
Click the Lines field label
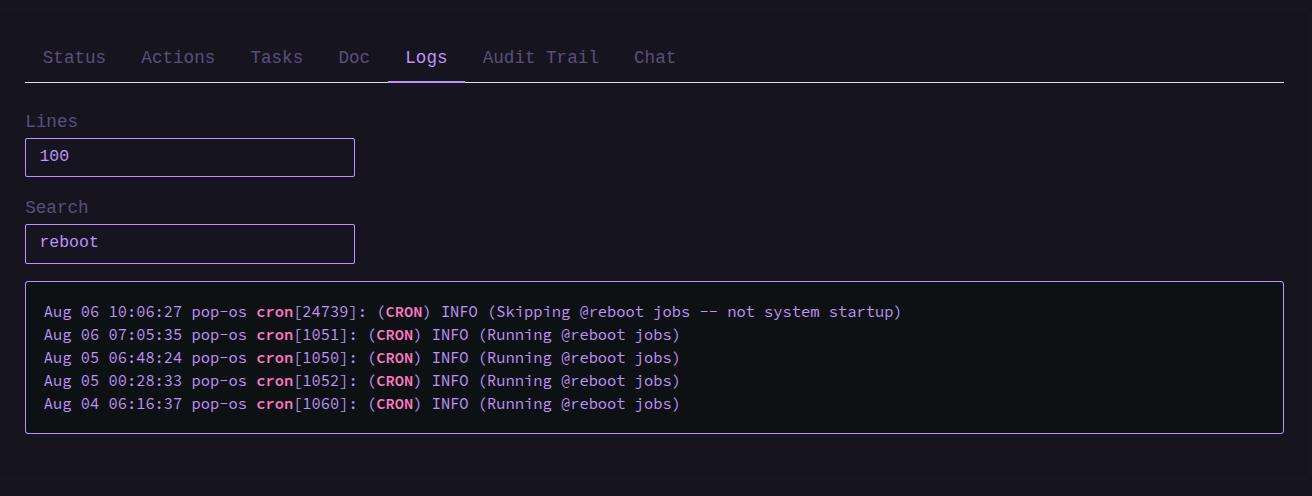pos(51,121)
